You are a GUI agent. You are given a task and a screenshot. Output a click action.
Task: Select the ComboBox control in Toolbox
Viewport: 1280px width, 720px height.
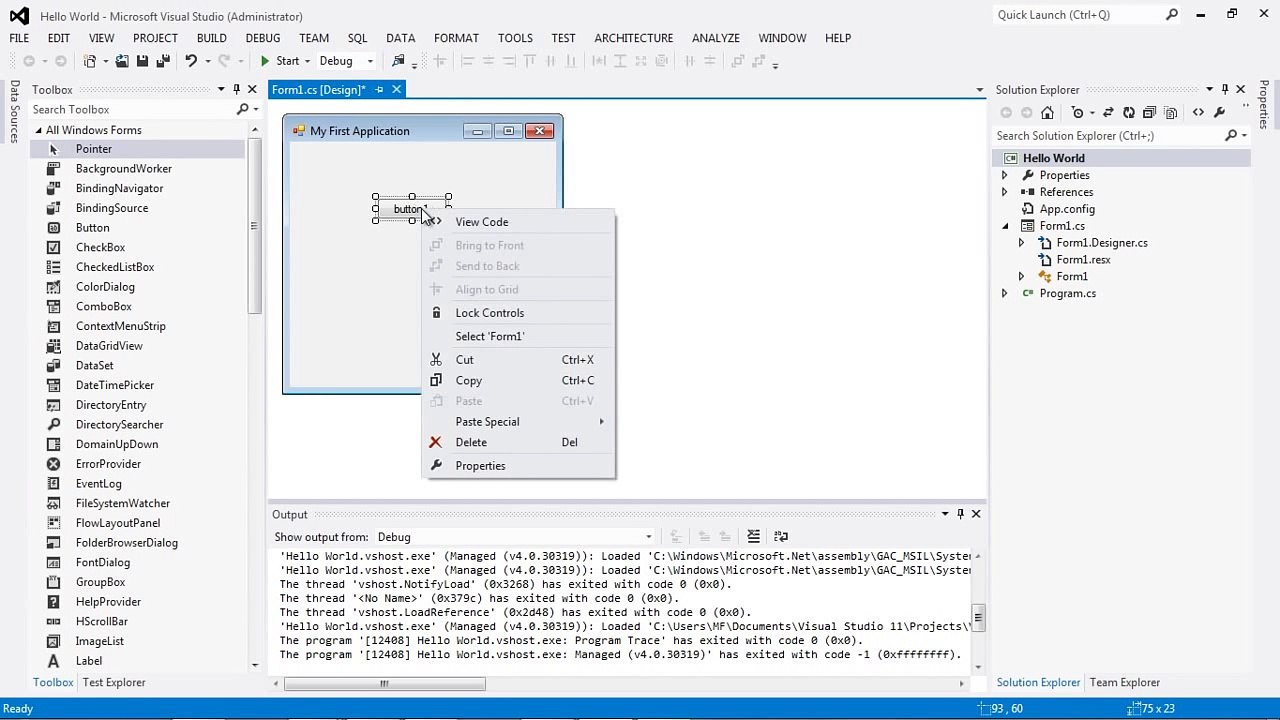point(103,306)
